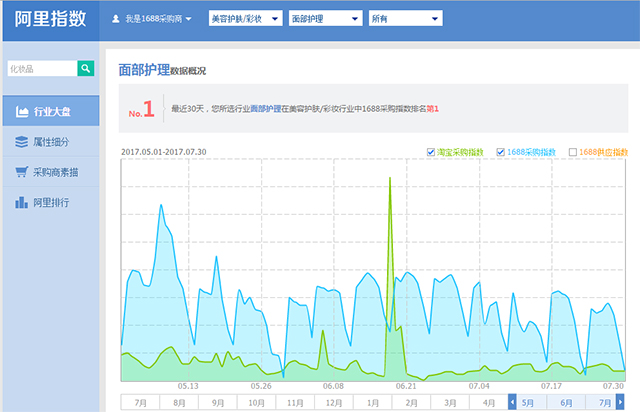
Task: Click the blue 面部护理 link in ranking text
Action: pos(266,109)
